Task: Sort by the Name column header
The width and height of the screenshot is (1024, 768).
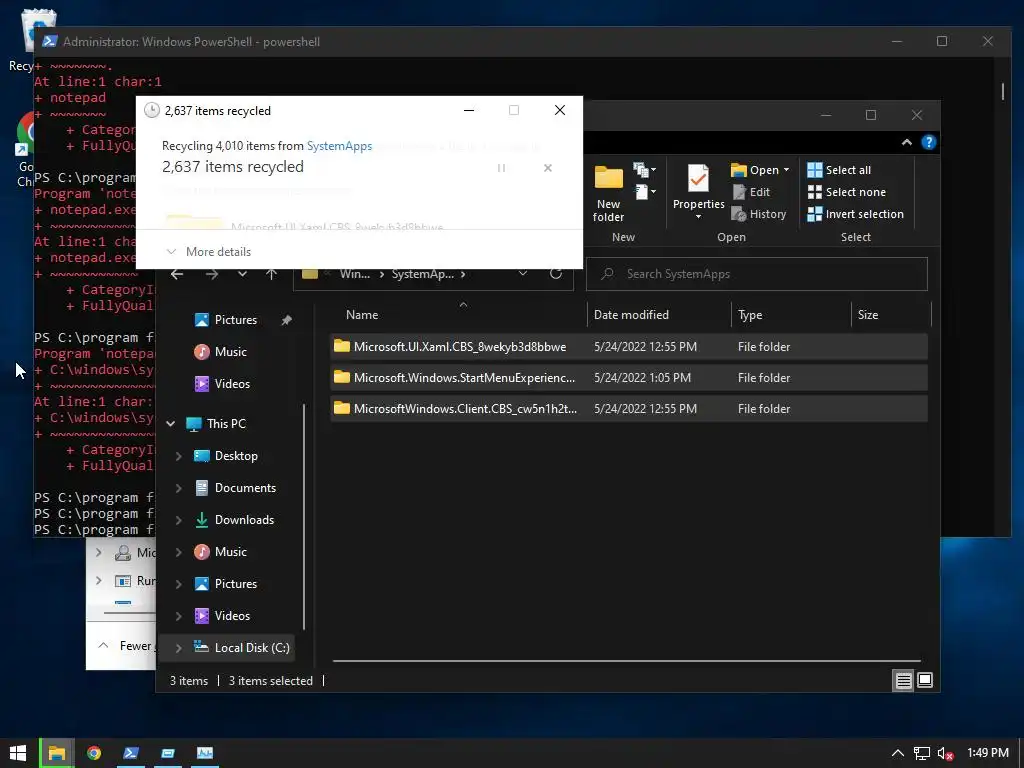Action: click(362, 315)
